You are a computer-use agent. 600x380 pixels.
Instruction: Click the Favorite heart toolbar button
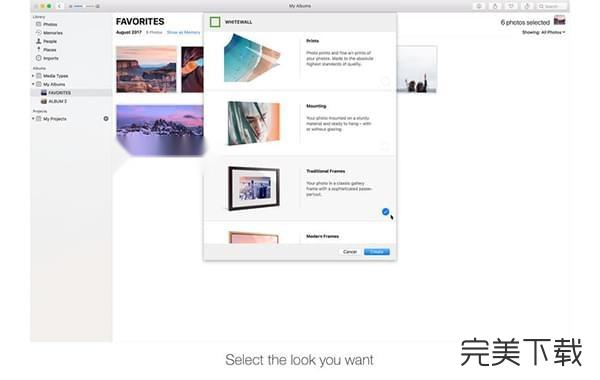(511, 6)
